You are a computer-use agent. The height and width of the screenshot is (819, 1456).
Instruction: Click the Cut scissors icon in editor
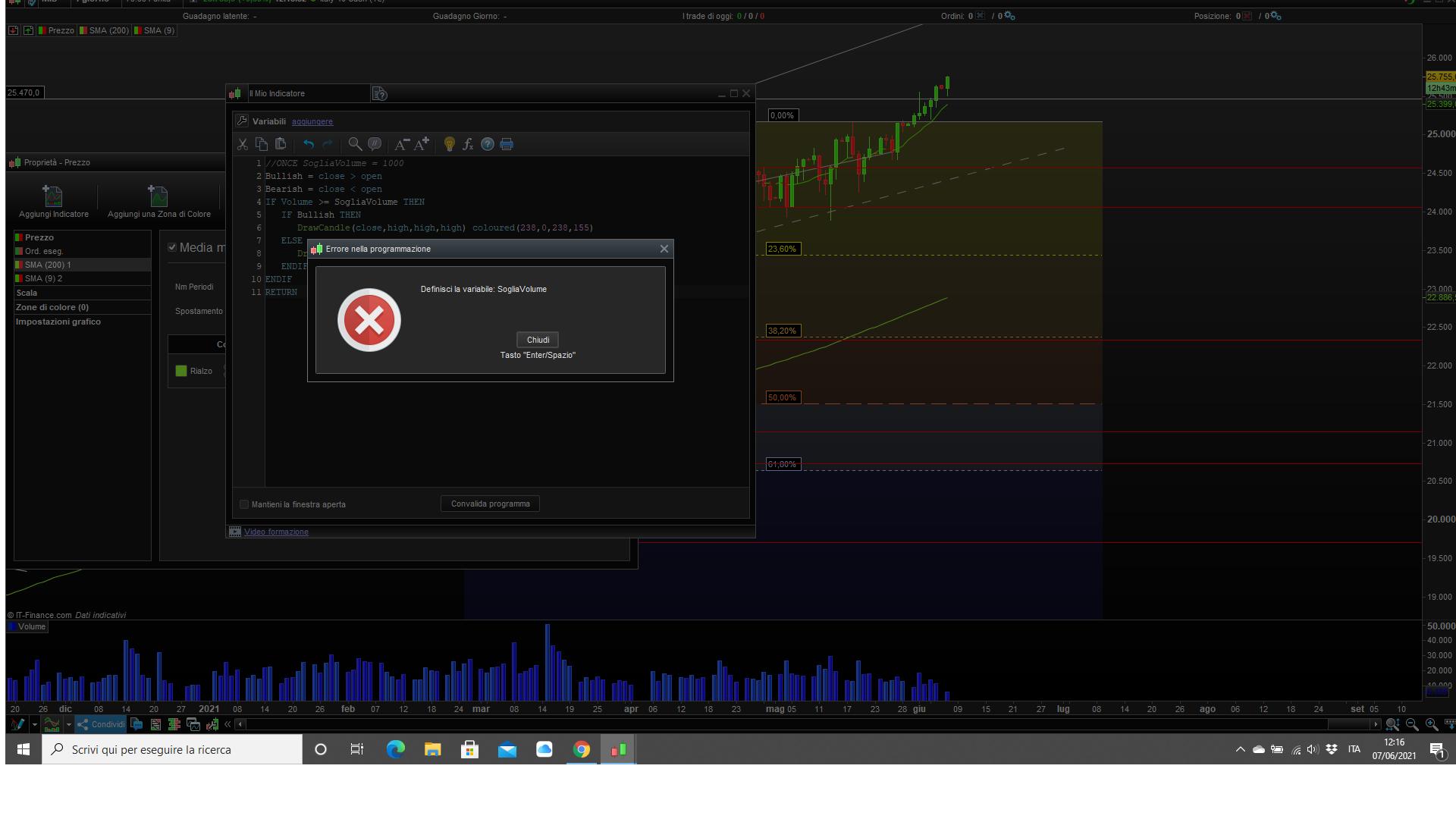point(243,144)
